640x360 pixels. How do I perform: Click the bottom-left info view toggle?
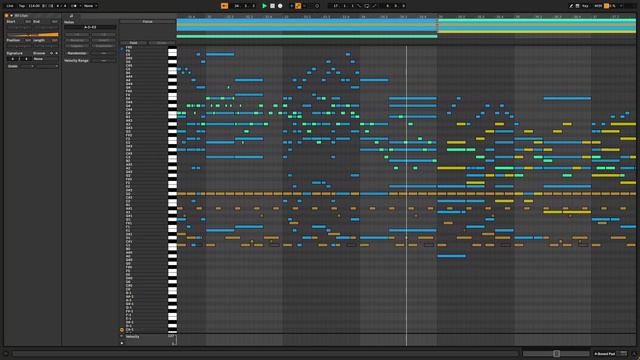click(x=6, y=354)
